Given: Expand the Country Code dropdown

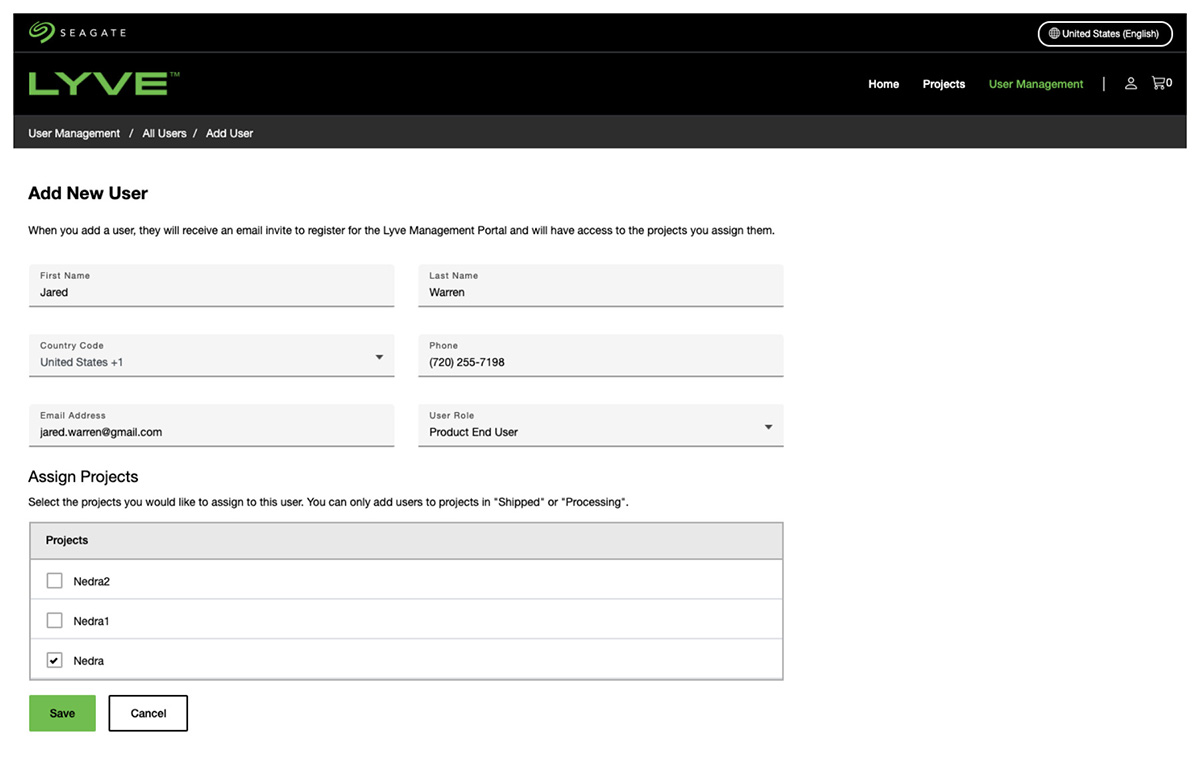Looking at the screenshot, I should click(212, 356).
